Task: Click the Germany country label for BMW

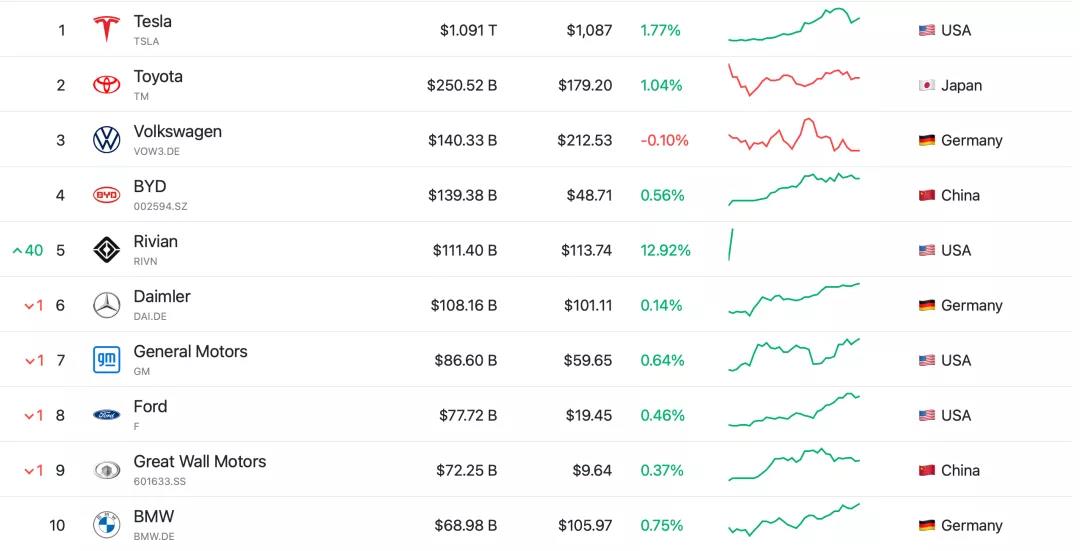Action: (971, 526)
